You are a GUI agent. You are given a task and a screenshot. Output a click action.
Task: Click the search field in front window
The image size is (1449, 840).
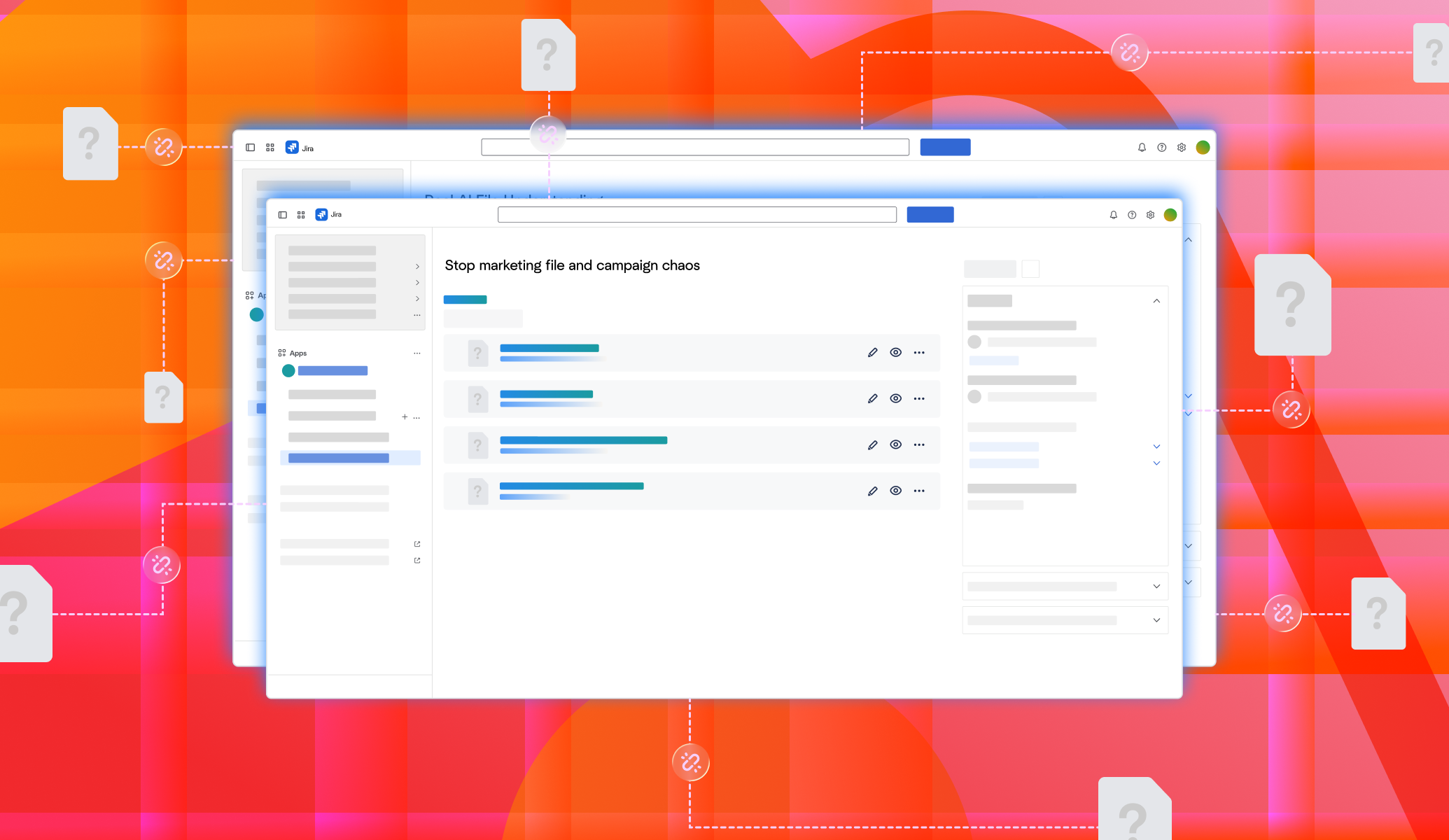(x=696, y=215)
